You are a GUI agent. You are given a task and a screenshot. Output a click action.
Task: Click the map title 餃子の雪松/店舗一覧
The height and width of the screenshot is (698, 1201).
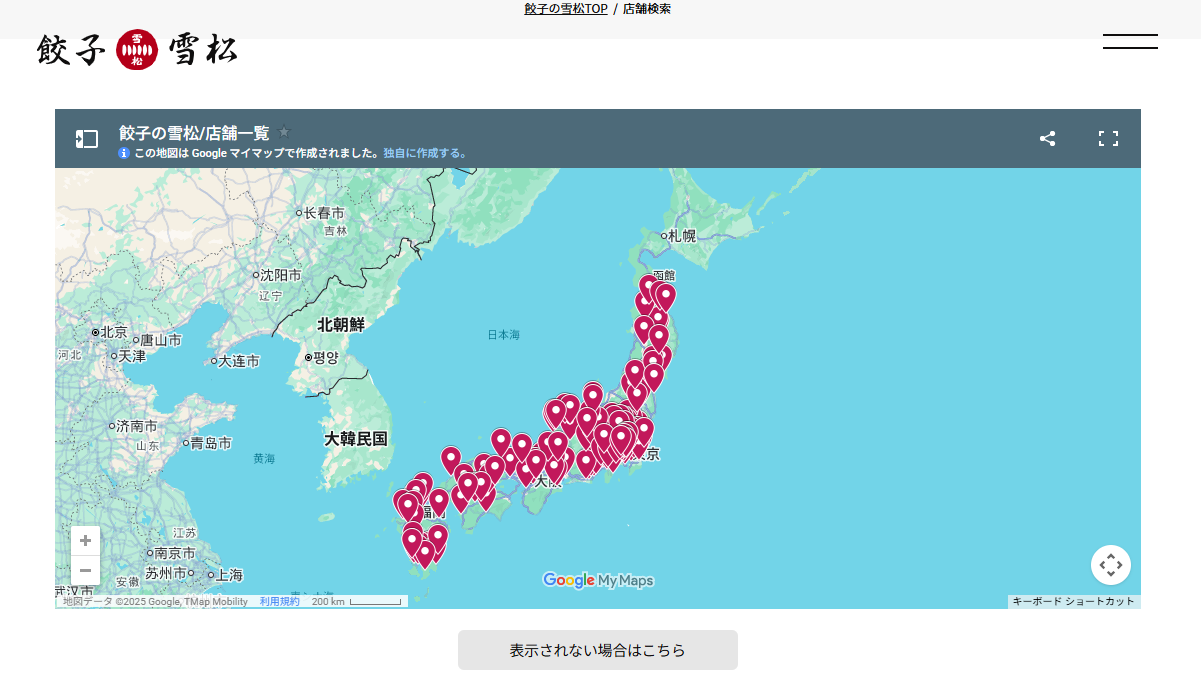(194, 133)
